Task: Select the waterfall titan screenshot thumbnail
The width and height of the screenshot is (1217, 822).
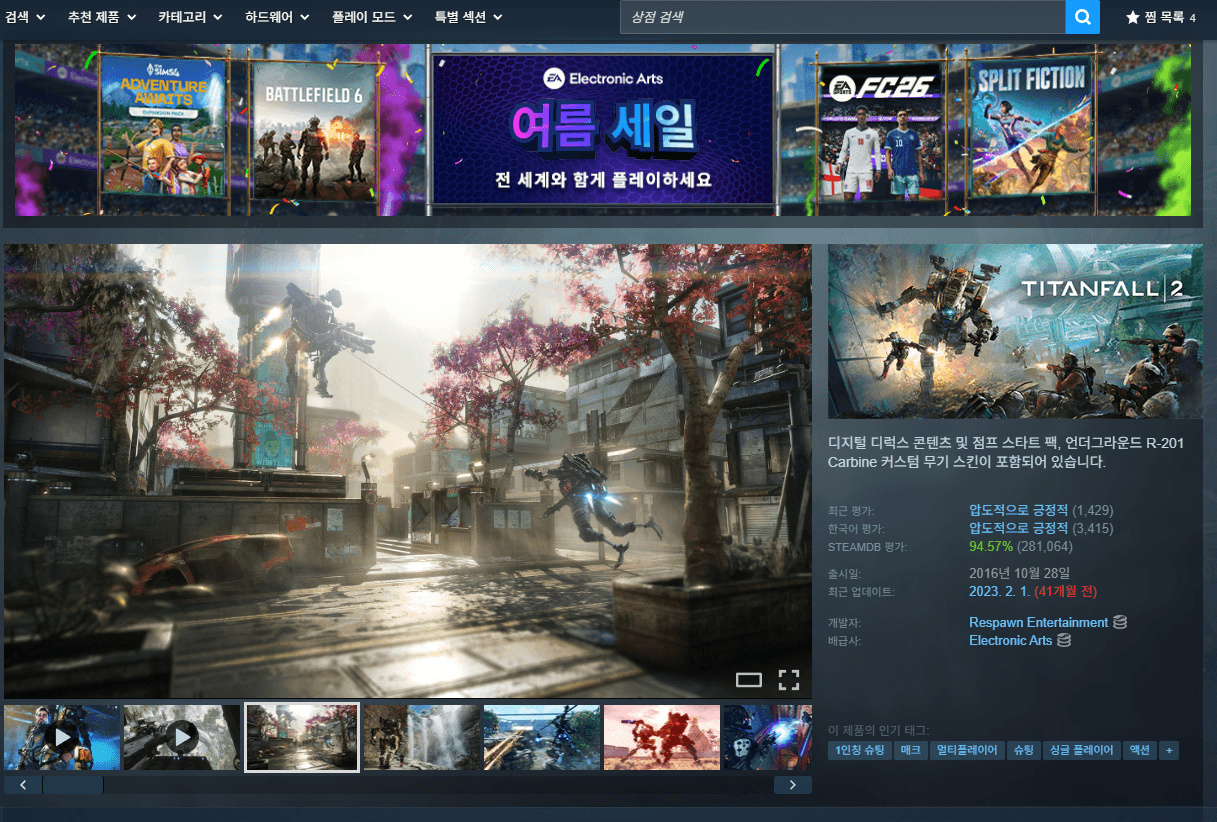Action: [x=422, y=738]
